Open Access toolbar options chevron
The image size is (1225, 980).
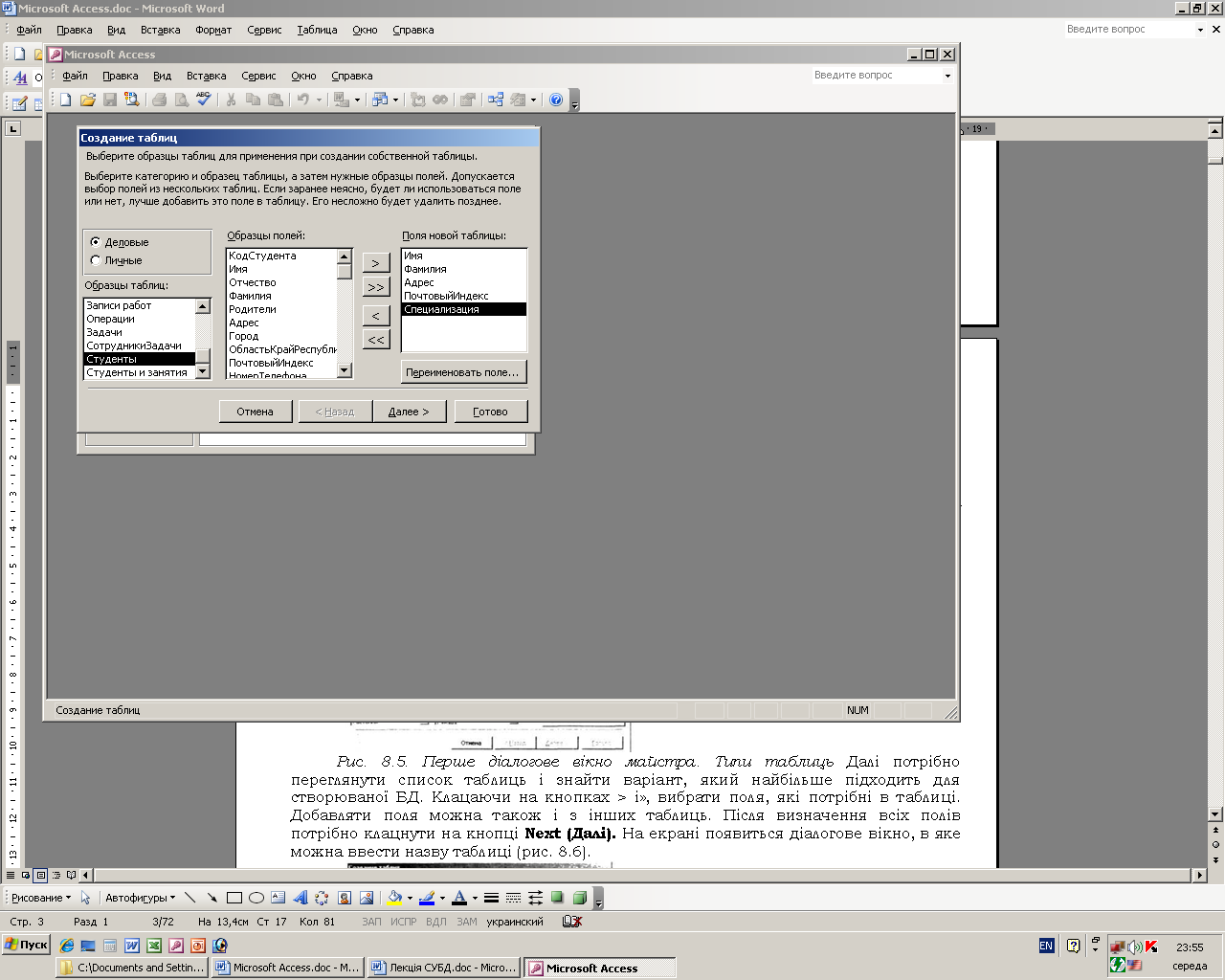(x=575, y=100)
